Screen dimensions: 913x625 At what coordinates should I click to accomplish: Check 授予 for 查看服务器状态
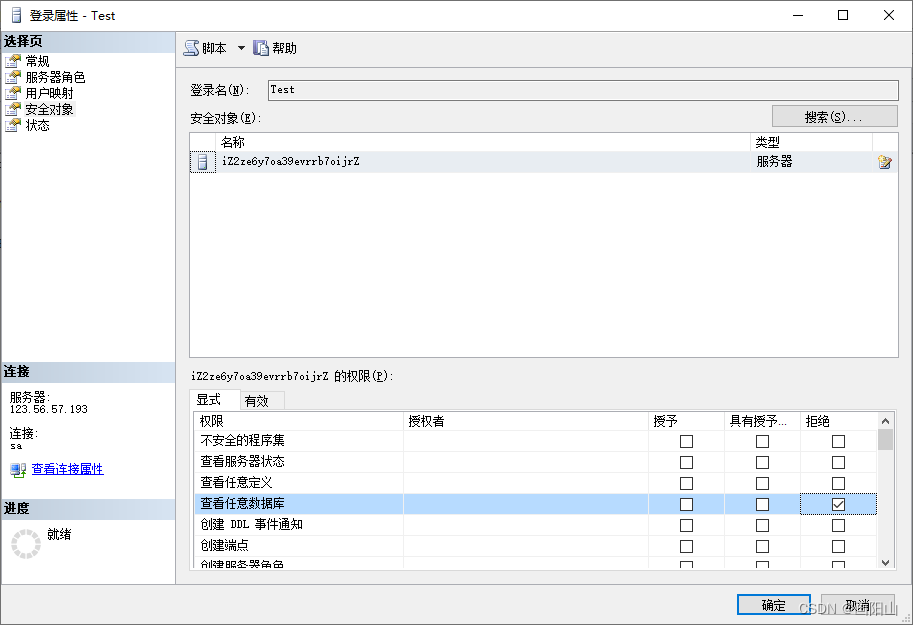click(686, 462)
